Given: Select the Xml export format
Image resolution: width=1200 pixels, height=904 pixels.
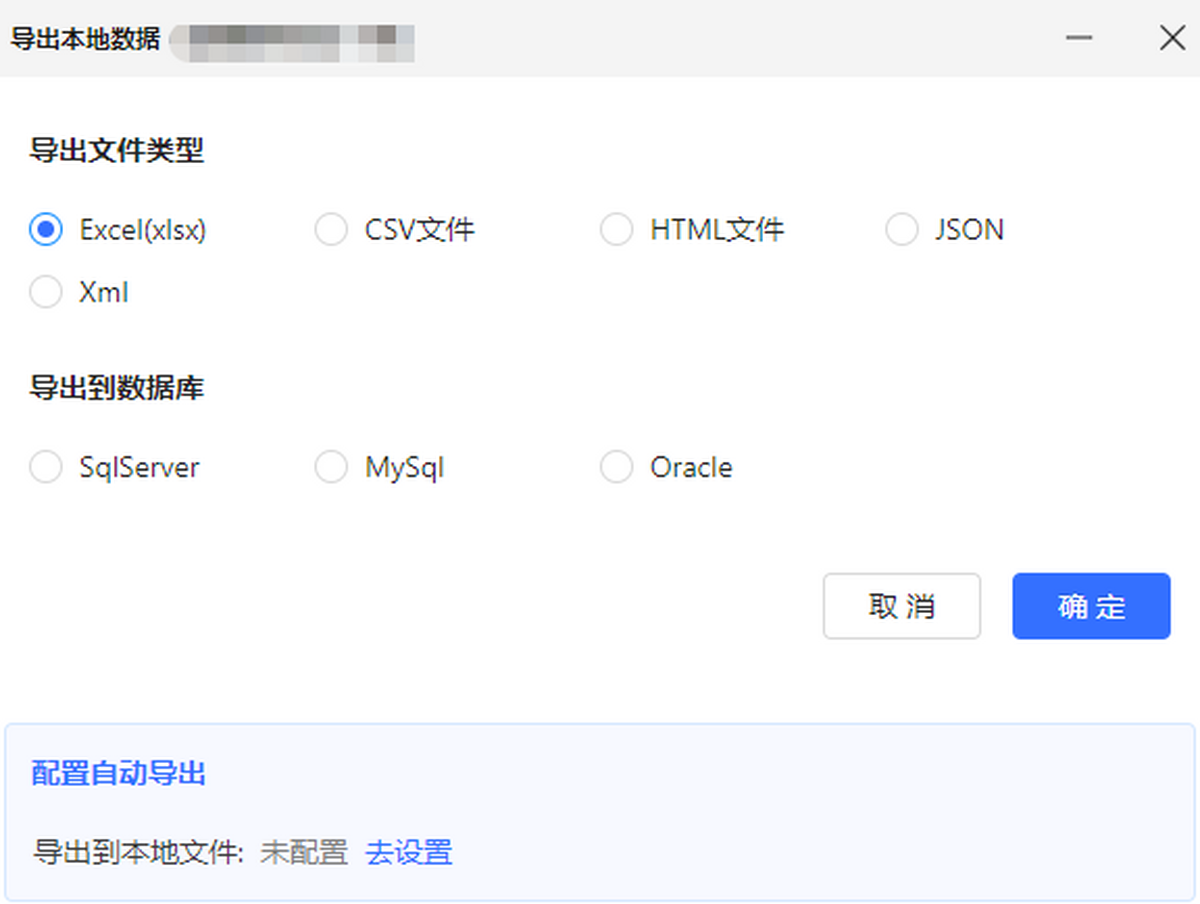Looking at the screenshot, I should (x=45, y=292).
